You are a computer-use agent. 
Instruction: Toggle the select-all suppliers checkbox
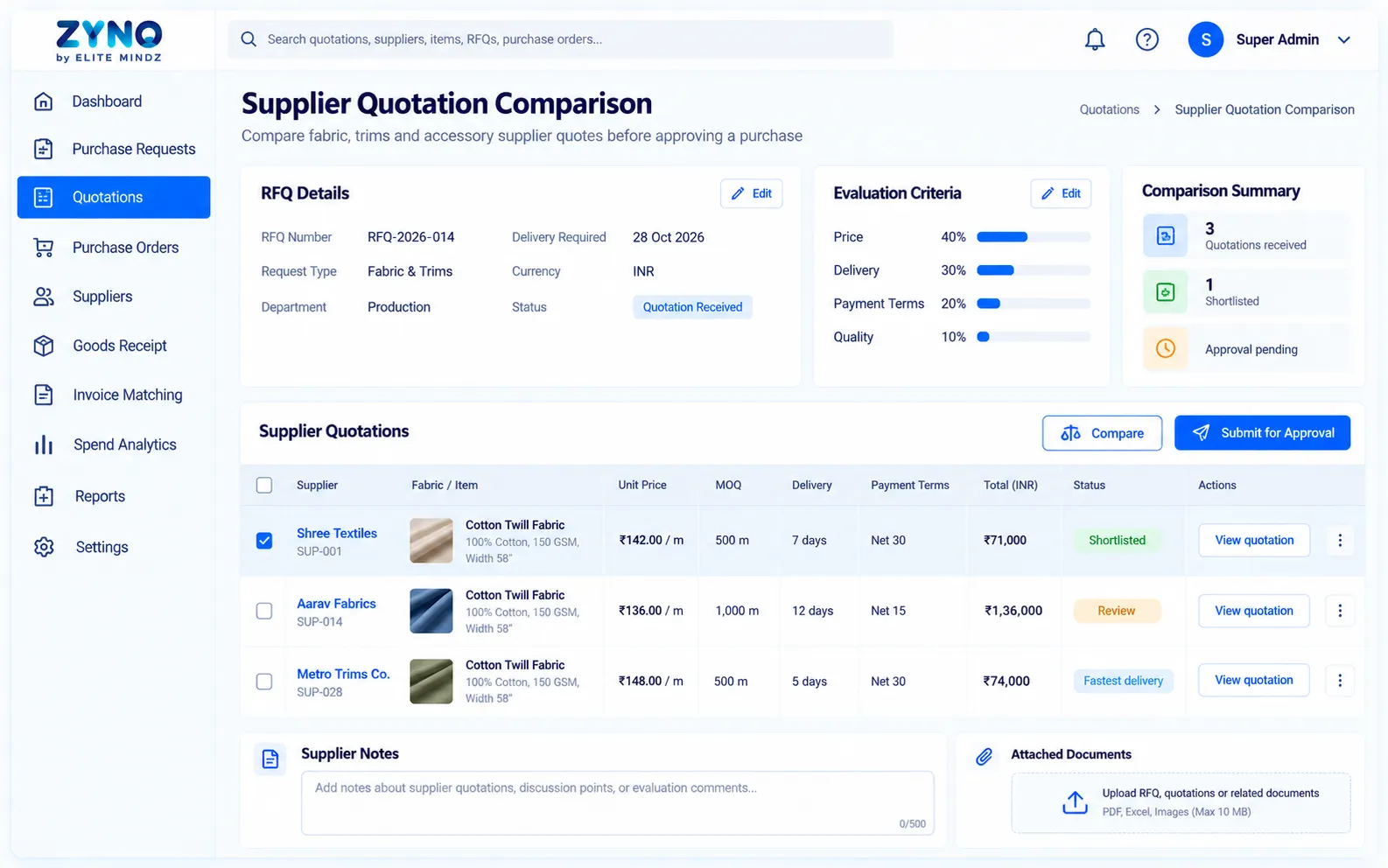pos(264,486)
